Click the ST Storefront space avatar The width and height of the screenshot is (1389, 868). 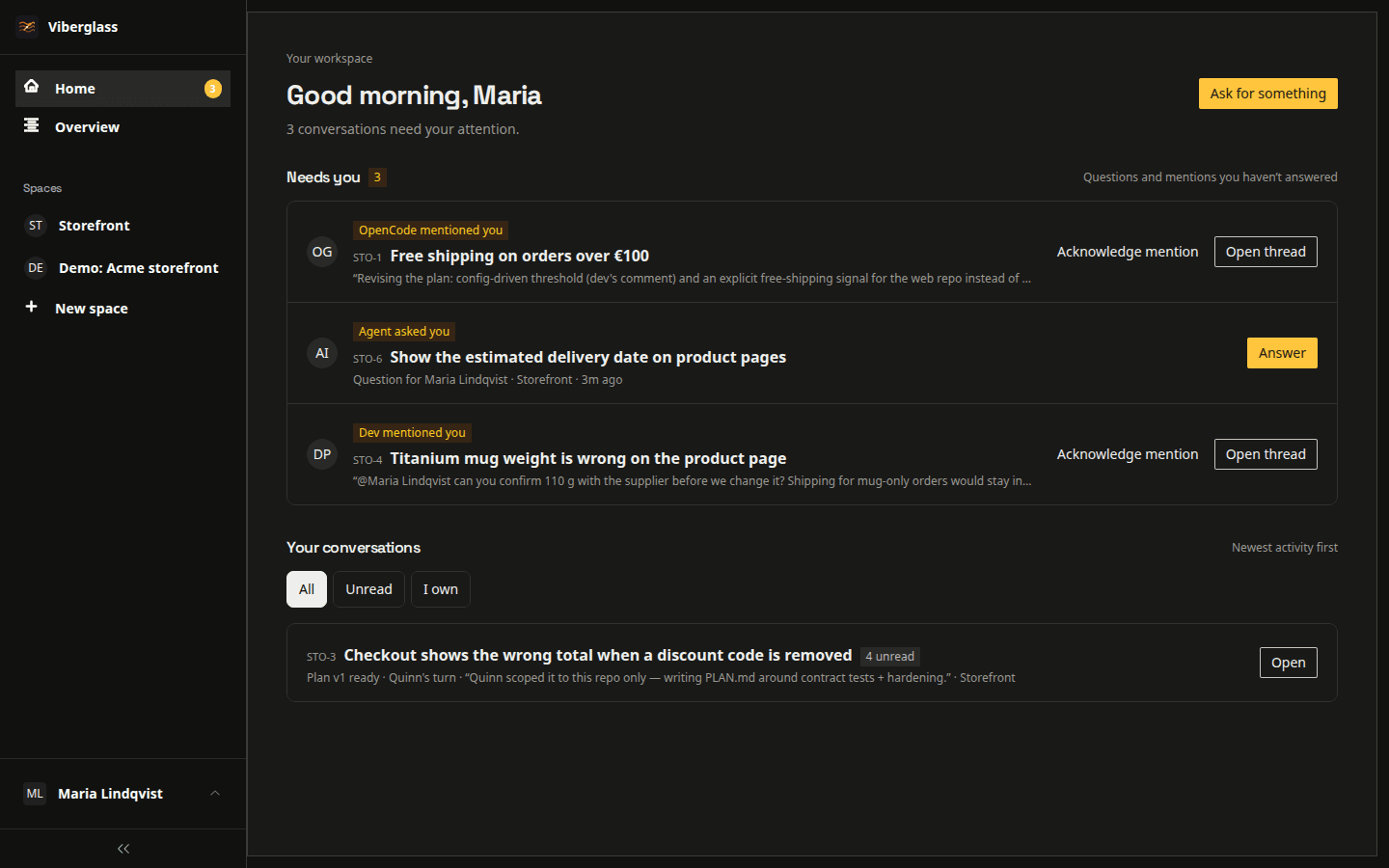(36, 226)
